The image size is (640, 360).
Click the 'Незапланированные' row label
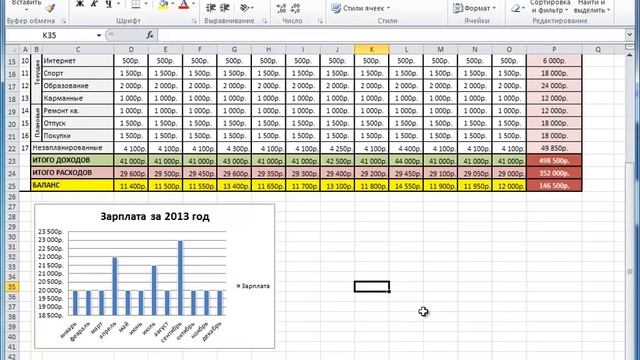point(72,148)
